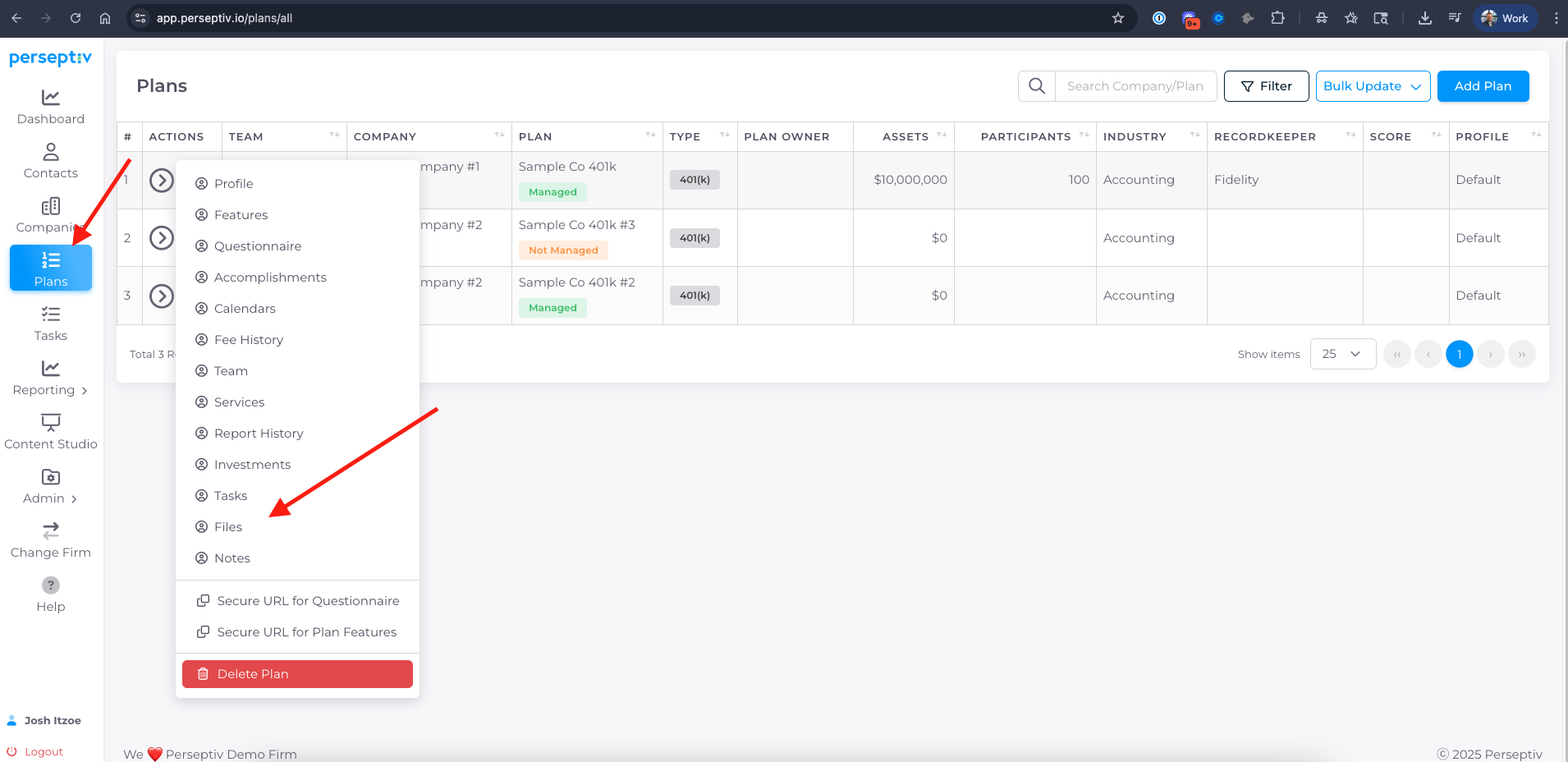The width and height of the screenshot is (1568, 762).
Task: Expand the Admin sidebar section
Action: [x=51, y=487]
